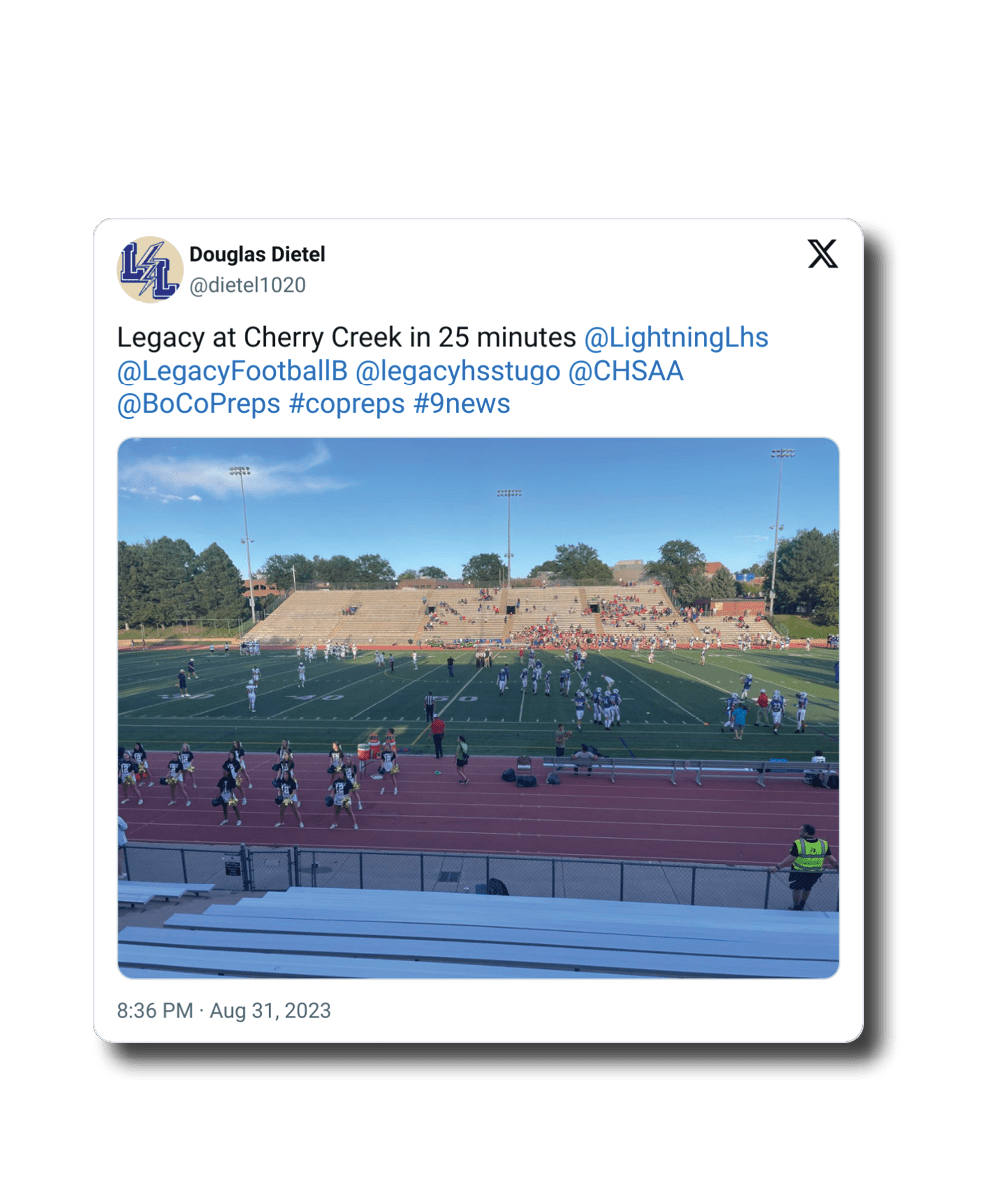Image resolution: width=996 pixels, height=1177 pixels.
Task: Open the @BoCoPreps mention
Action: [x=199, y=404]
